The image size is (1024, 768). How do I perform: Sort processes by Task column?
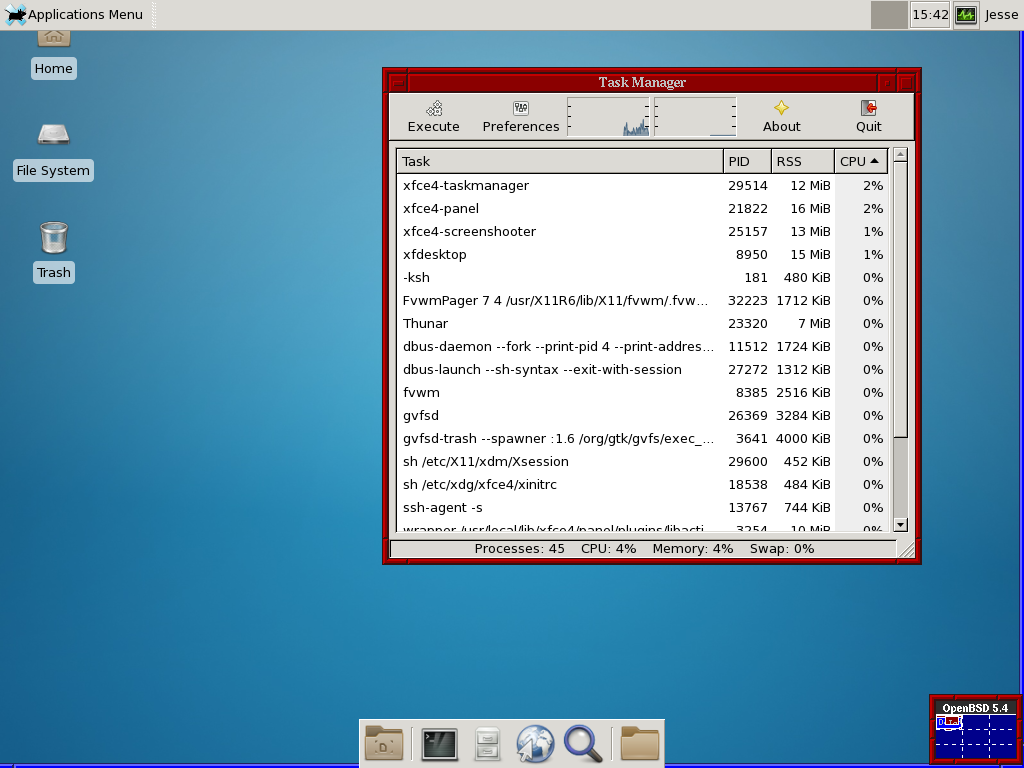click(x=560, y=161)
